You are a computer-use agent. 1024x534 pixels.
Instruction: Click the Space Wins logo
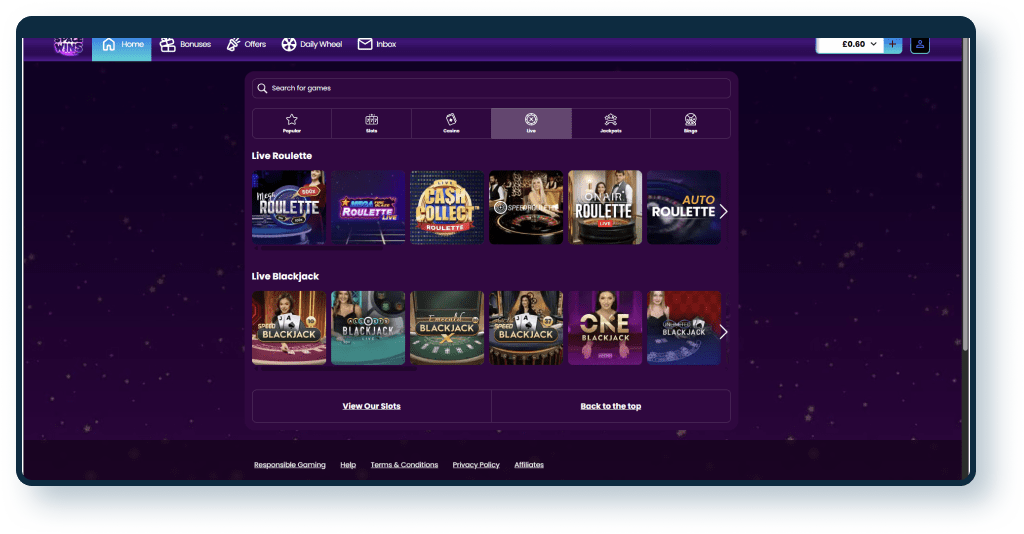tap(68, 46)
